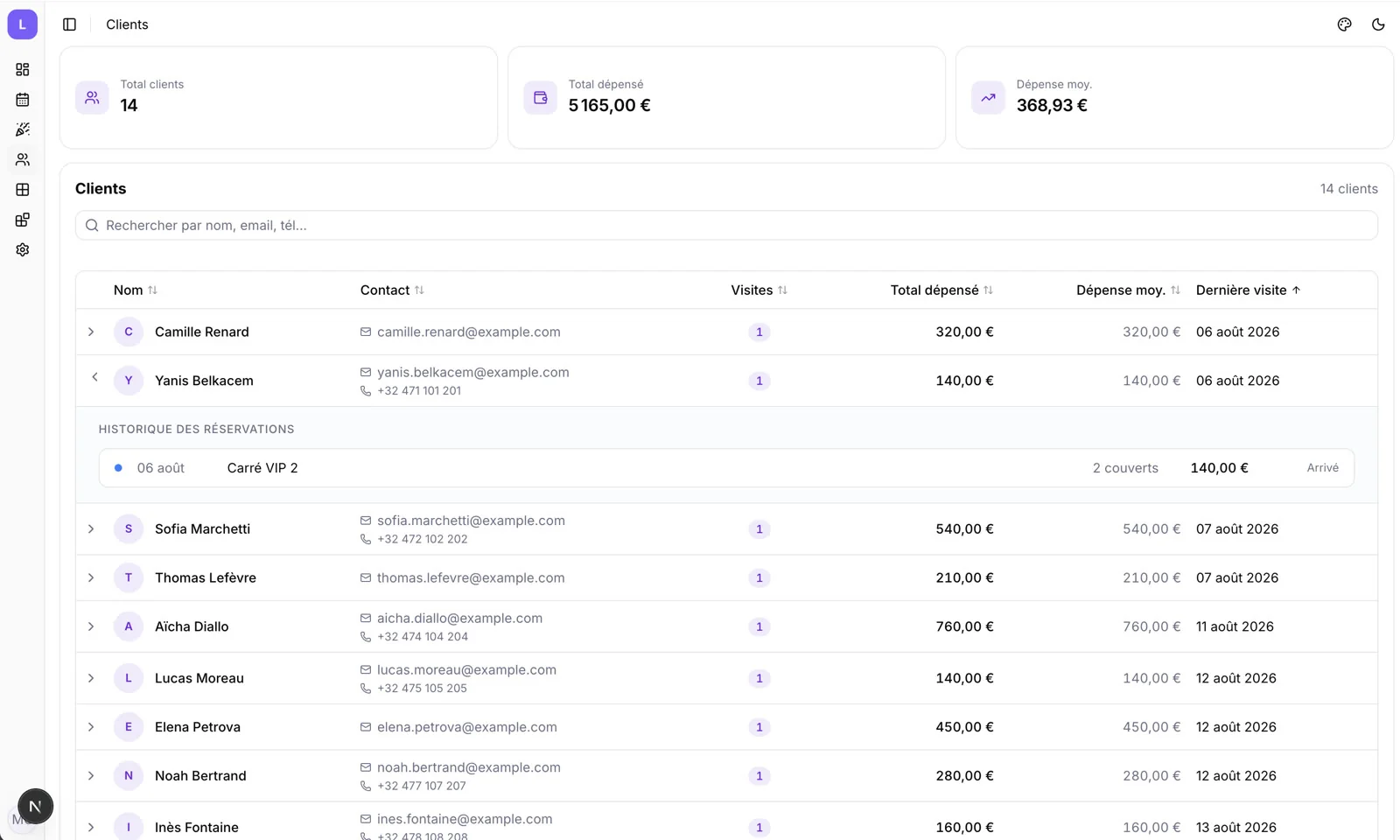Expand the Aïcha Diallo row
The width and height of the screenshot is (1400, 840).
(91, 626)
